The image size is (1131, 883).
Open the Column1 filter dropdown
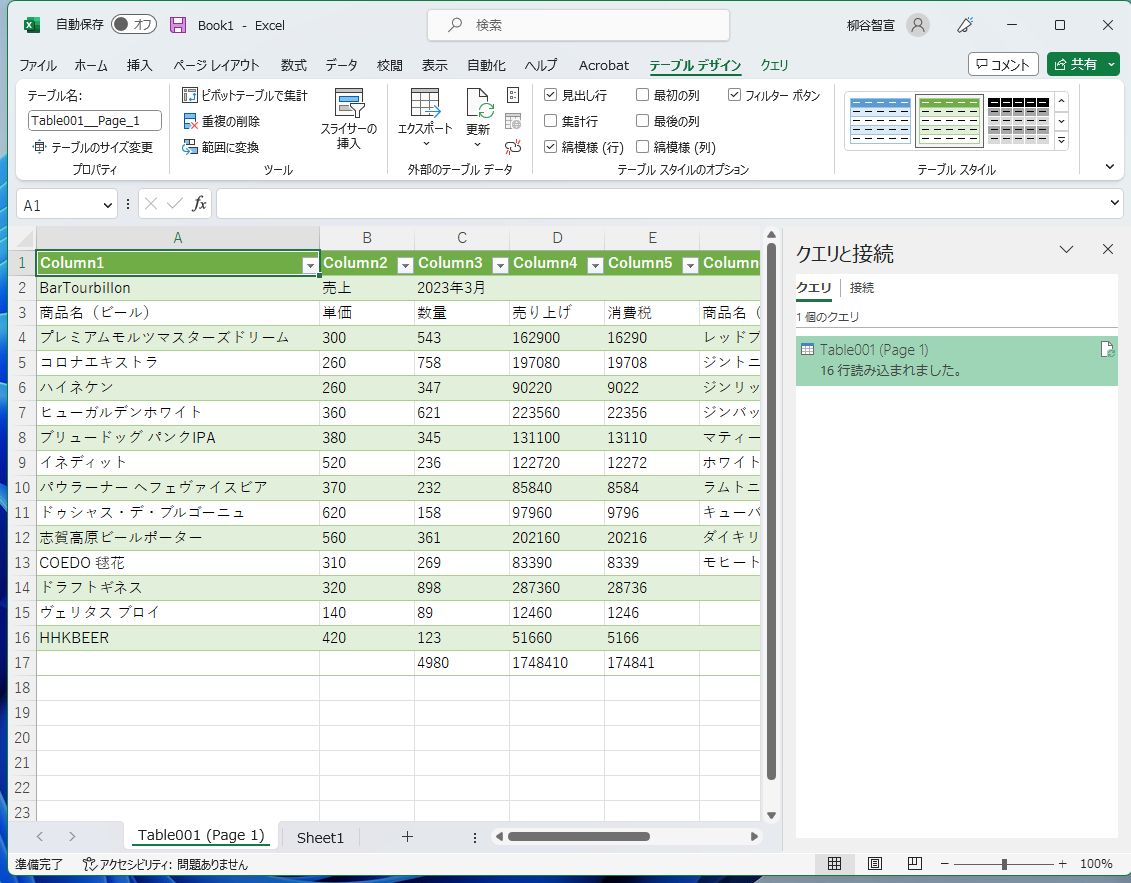310,263
